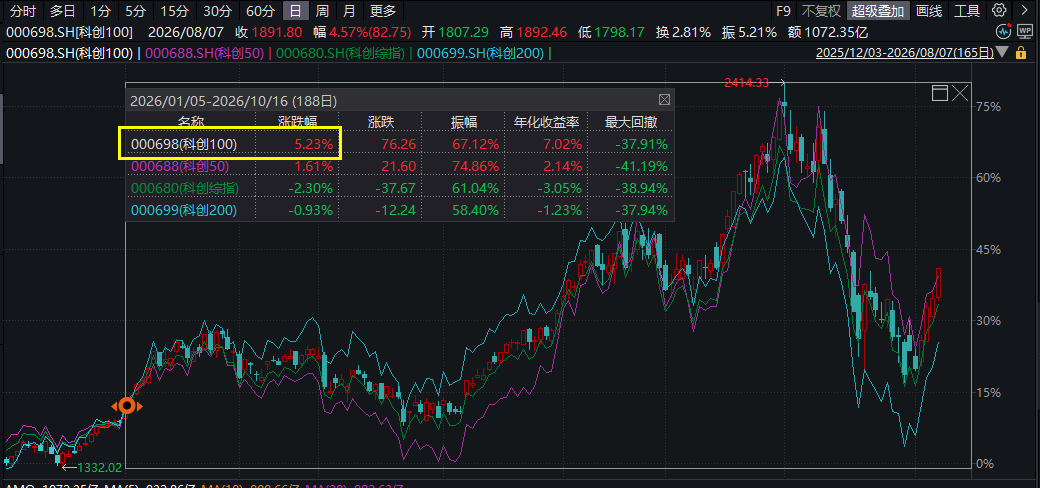Open the 画线 drawing tools
This screenshot has height=488, width=1040.
click(x=929, y=10)
